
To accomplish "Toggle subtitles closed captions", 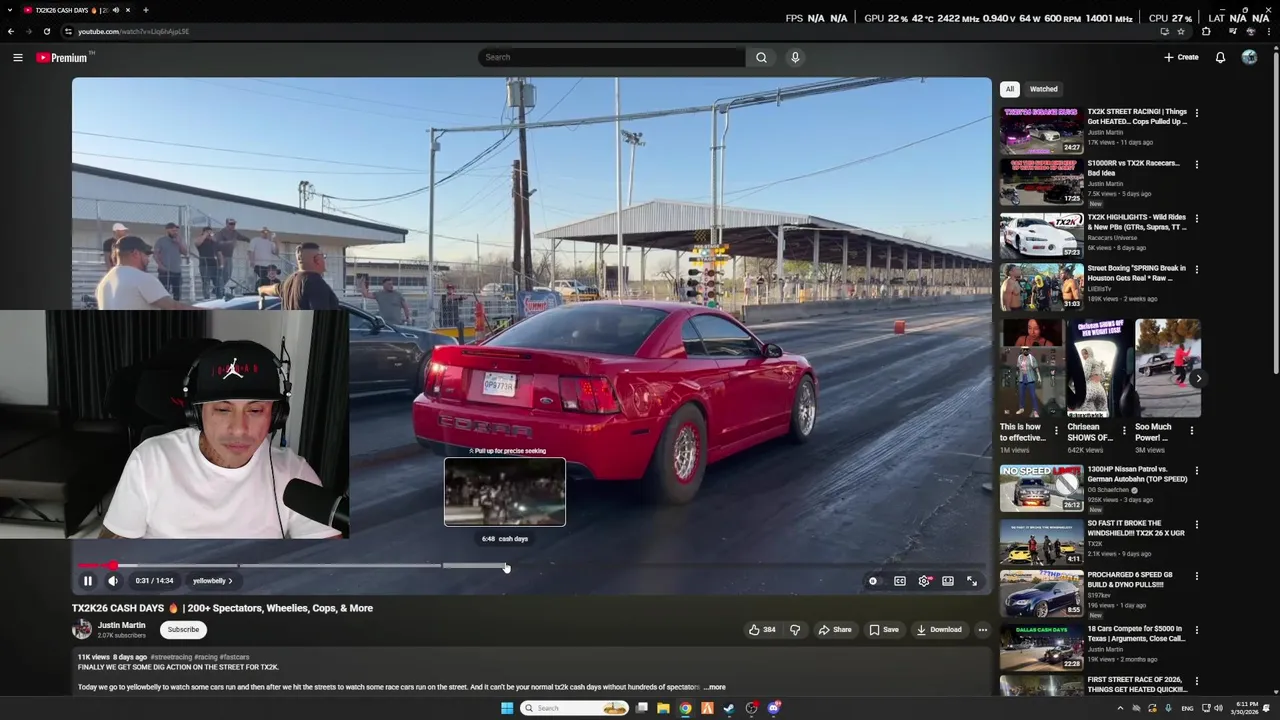I will coord(899,581).
